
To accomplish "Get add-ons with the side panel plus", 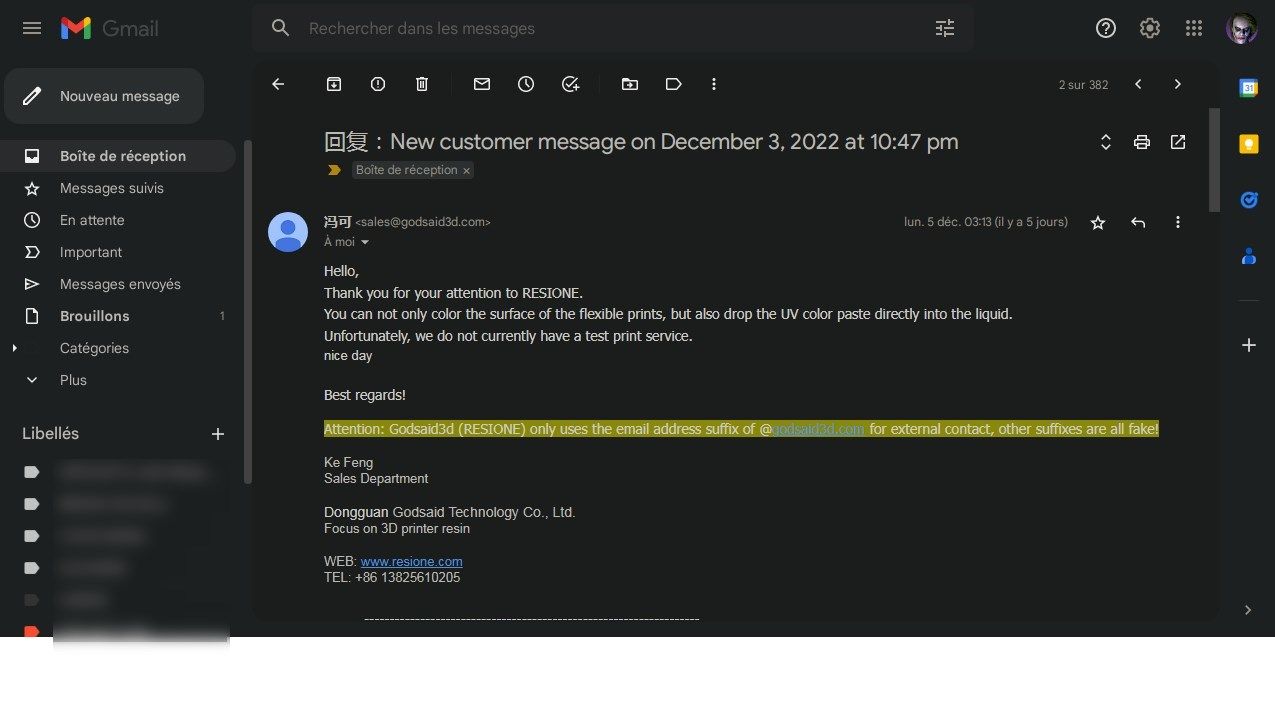I will click(1248, 345).
